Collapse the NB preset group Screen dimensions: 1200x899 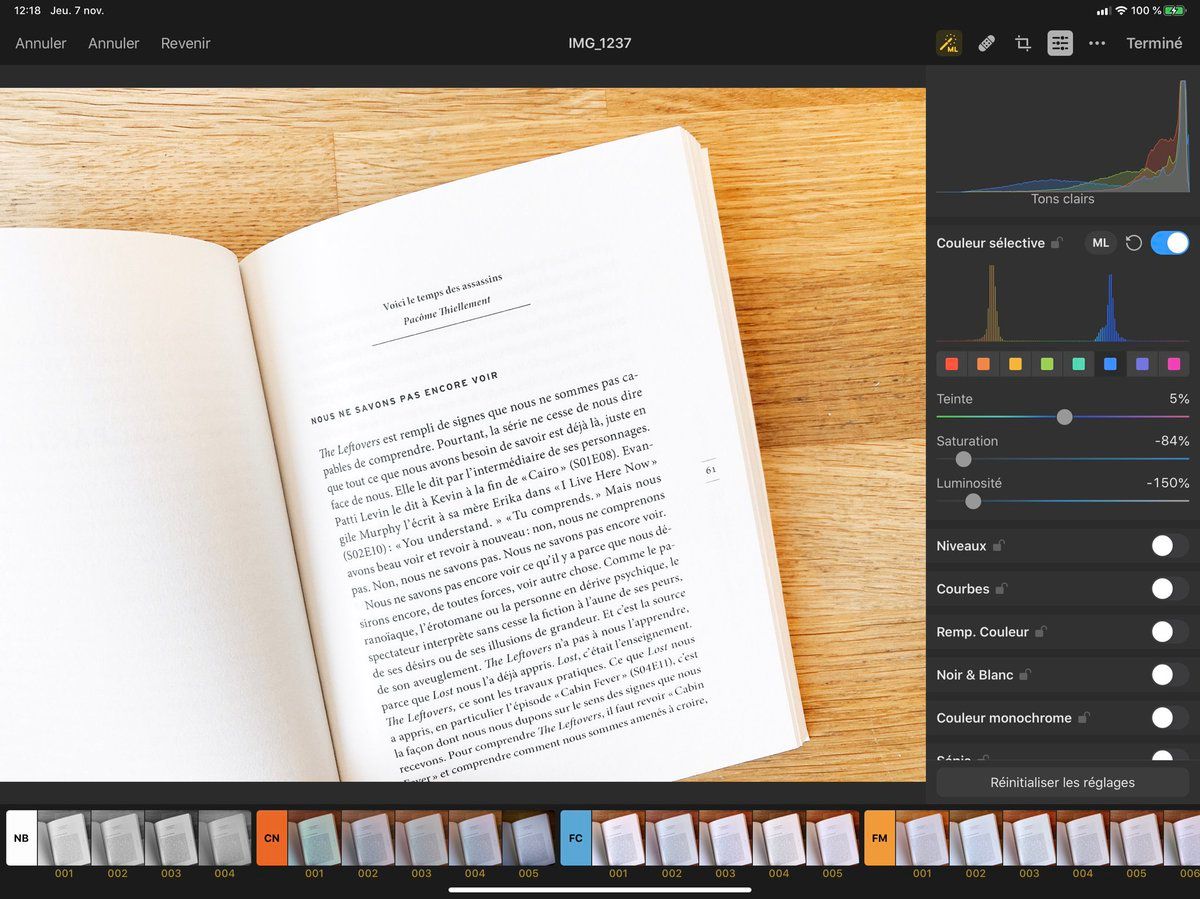[x=21, y=837]
